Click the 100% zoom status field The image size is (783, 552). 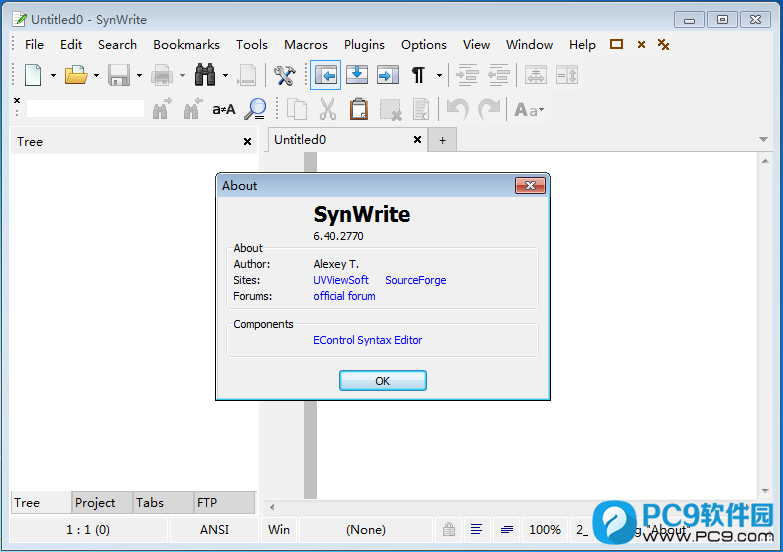[545, 530]
